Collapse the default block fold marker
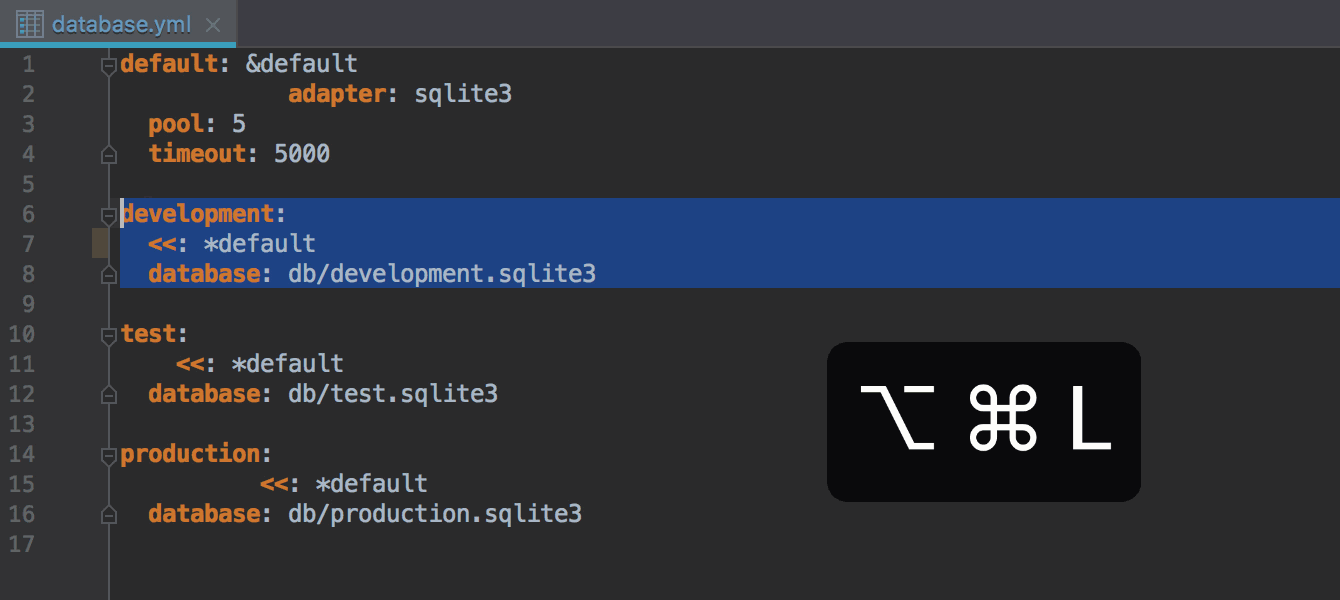Viewport: 1340px width, 600px height. (108, 66)
